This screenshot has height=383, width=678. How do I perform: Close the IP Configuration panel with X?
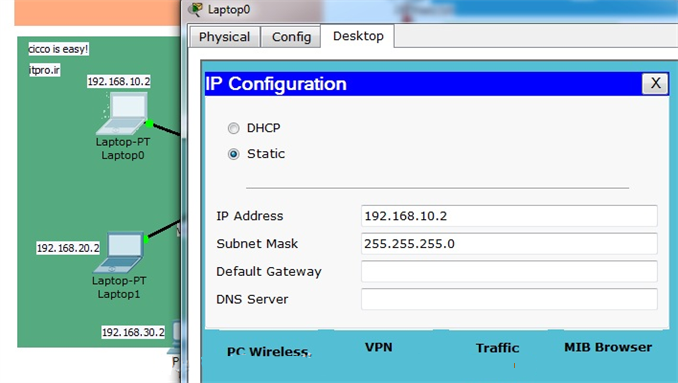(x=655, y=83)
